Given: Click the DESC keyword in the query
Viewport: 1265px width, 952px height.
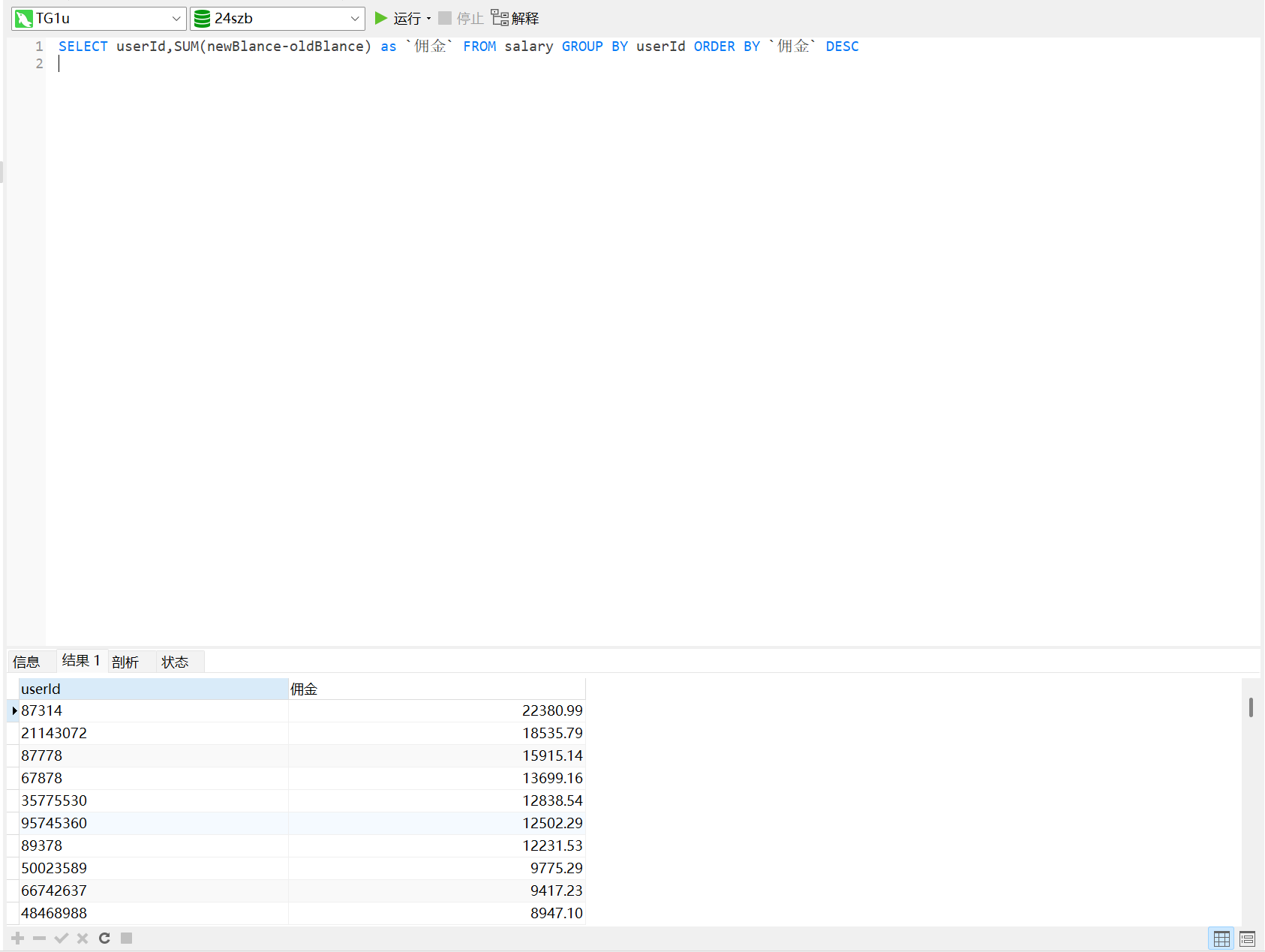Looking at the screenshot, I should tap(843, 47).
